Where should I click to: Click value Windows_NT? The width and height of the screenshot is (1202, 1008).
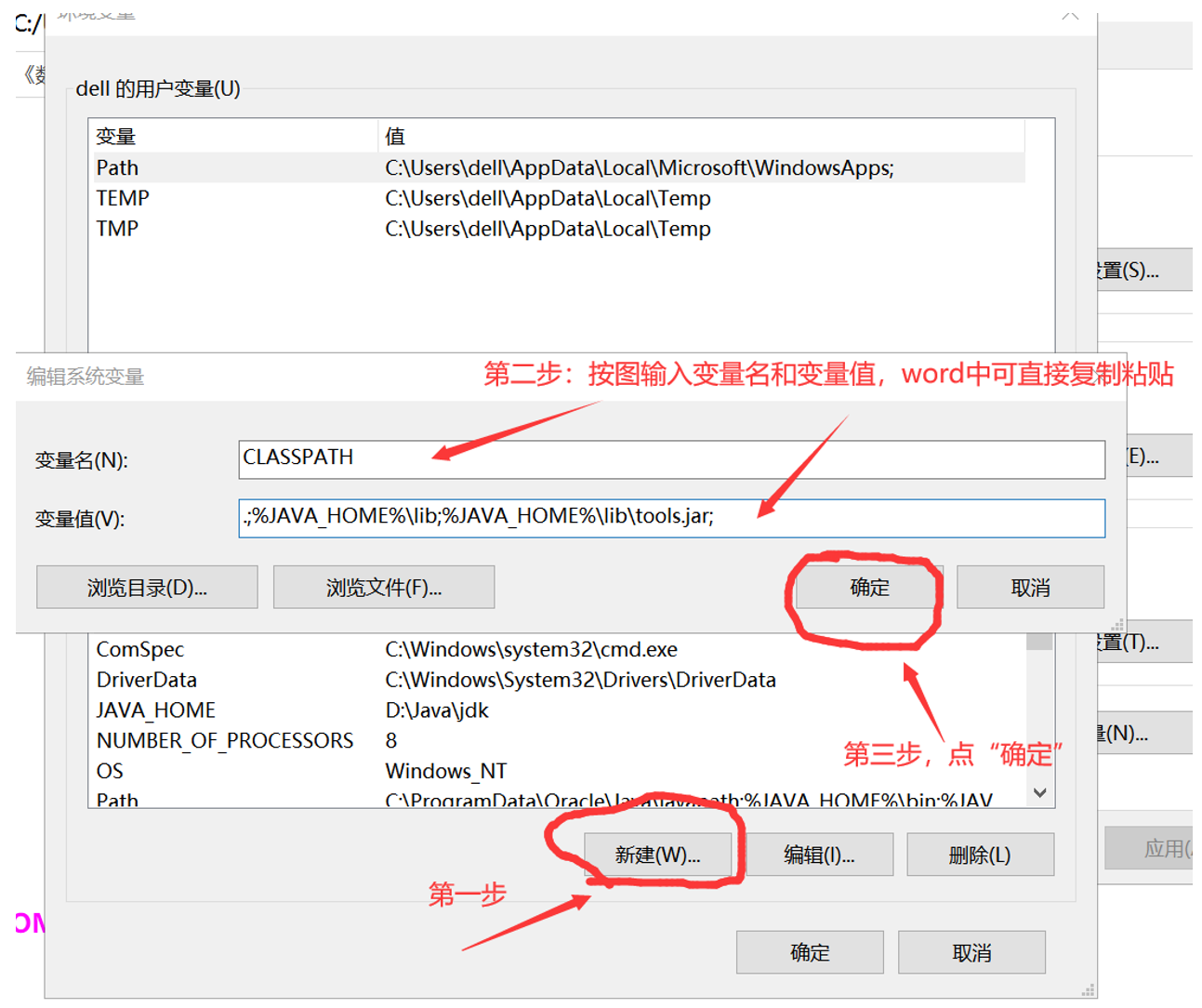(x=446, y=771)
